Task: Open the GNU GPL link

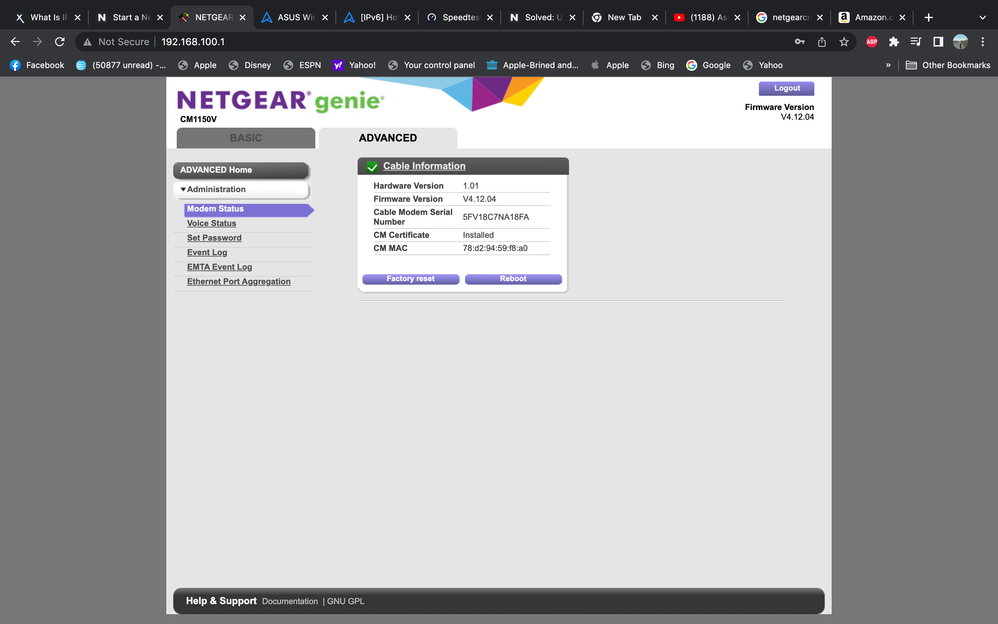Action: point(347,601)
